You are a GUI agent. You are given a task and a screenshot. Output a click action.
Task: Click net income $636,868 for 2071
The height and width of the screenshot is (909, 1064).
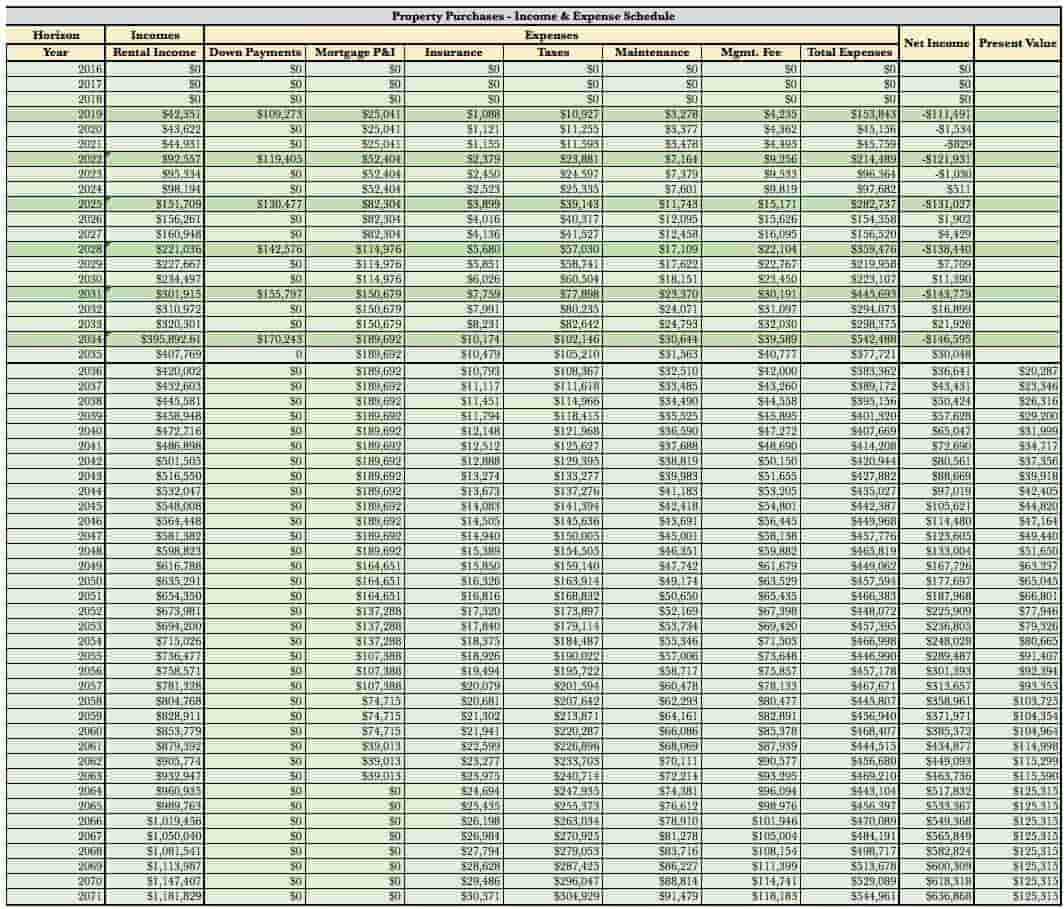click(x=936, y=896)
